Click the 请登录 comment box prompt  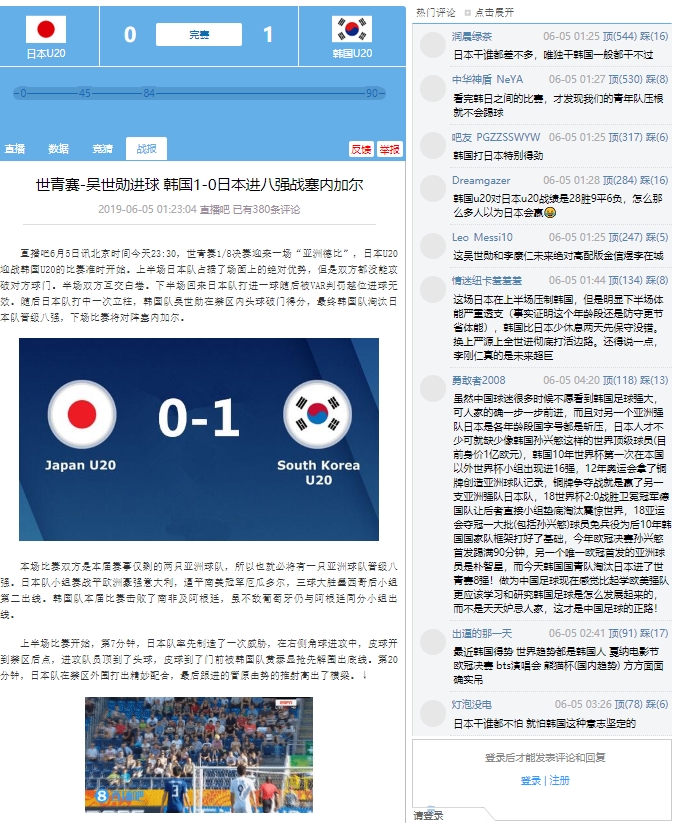tap(428, 816)
